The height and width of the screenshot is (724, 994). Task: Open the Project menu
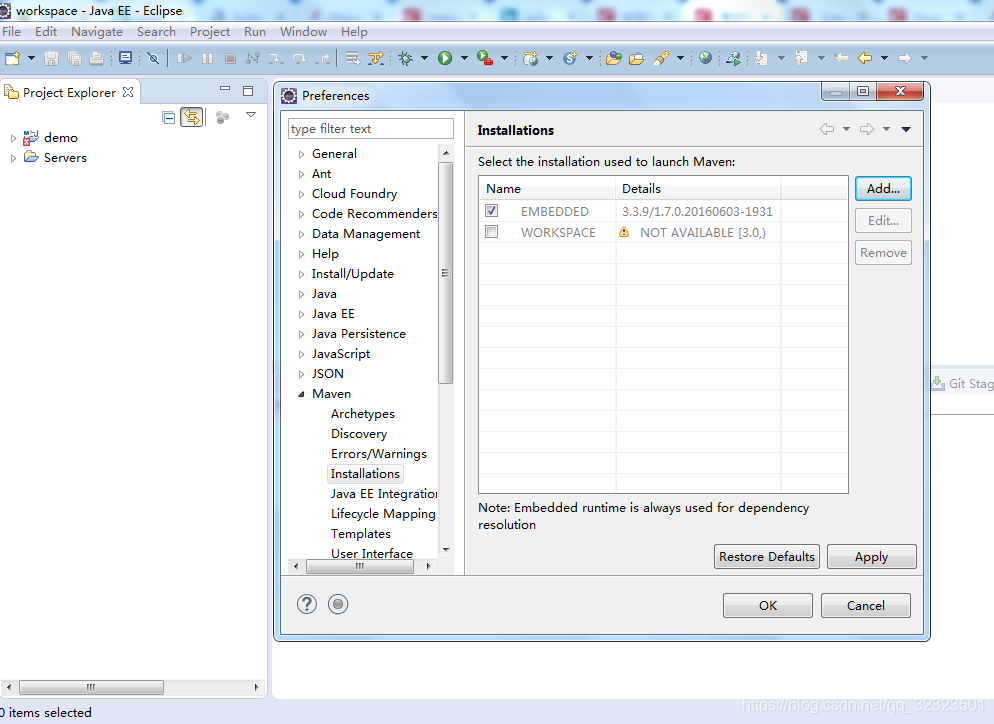point(210,32)
